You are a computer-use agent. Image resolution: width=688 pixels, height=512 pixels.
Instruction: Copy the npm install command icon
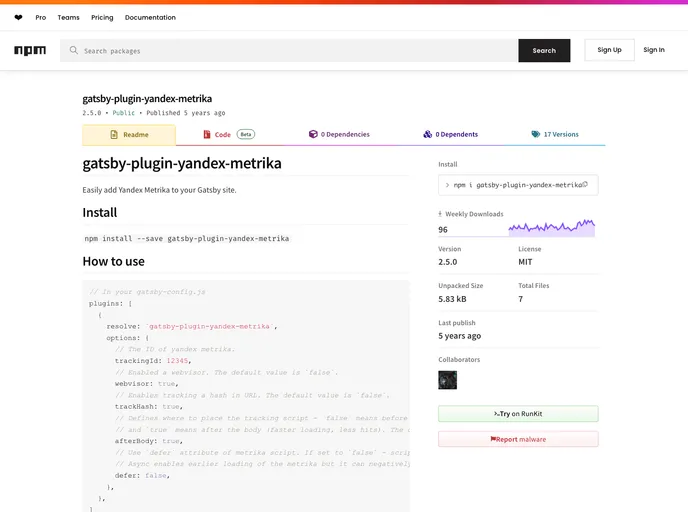(x=585, y=185)
